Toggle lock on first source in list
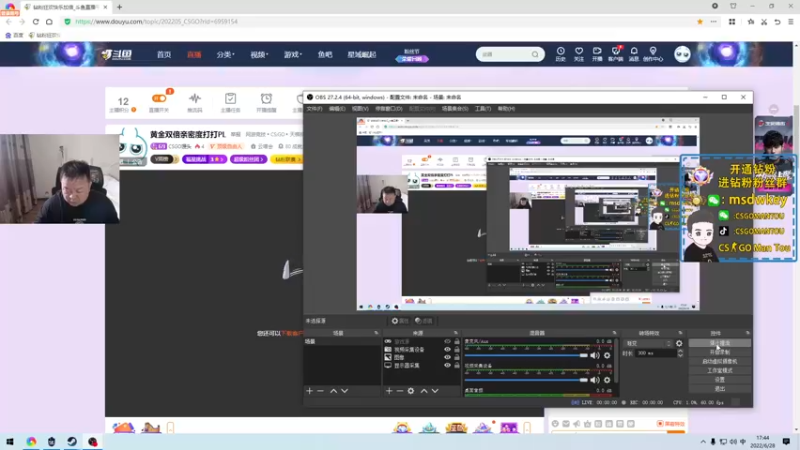The height and width of the screenshot is (450, 800). tap(457, 341)
